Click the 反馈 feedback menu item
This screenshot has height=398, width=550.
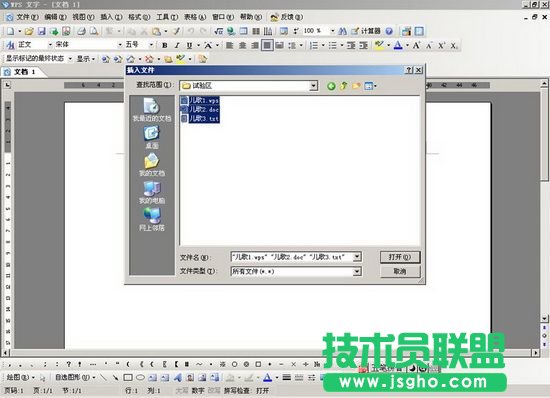[x=287, y=17]
